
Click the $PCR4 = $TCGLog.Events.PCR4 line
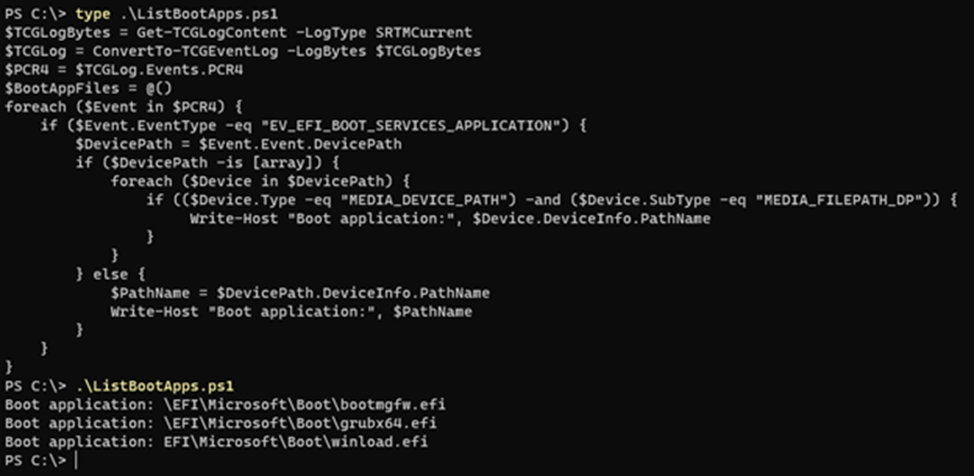pos(124,70)
